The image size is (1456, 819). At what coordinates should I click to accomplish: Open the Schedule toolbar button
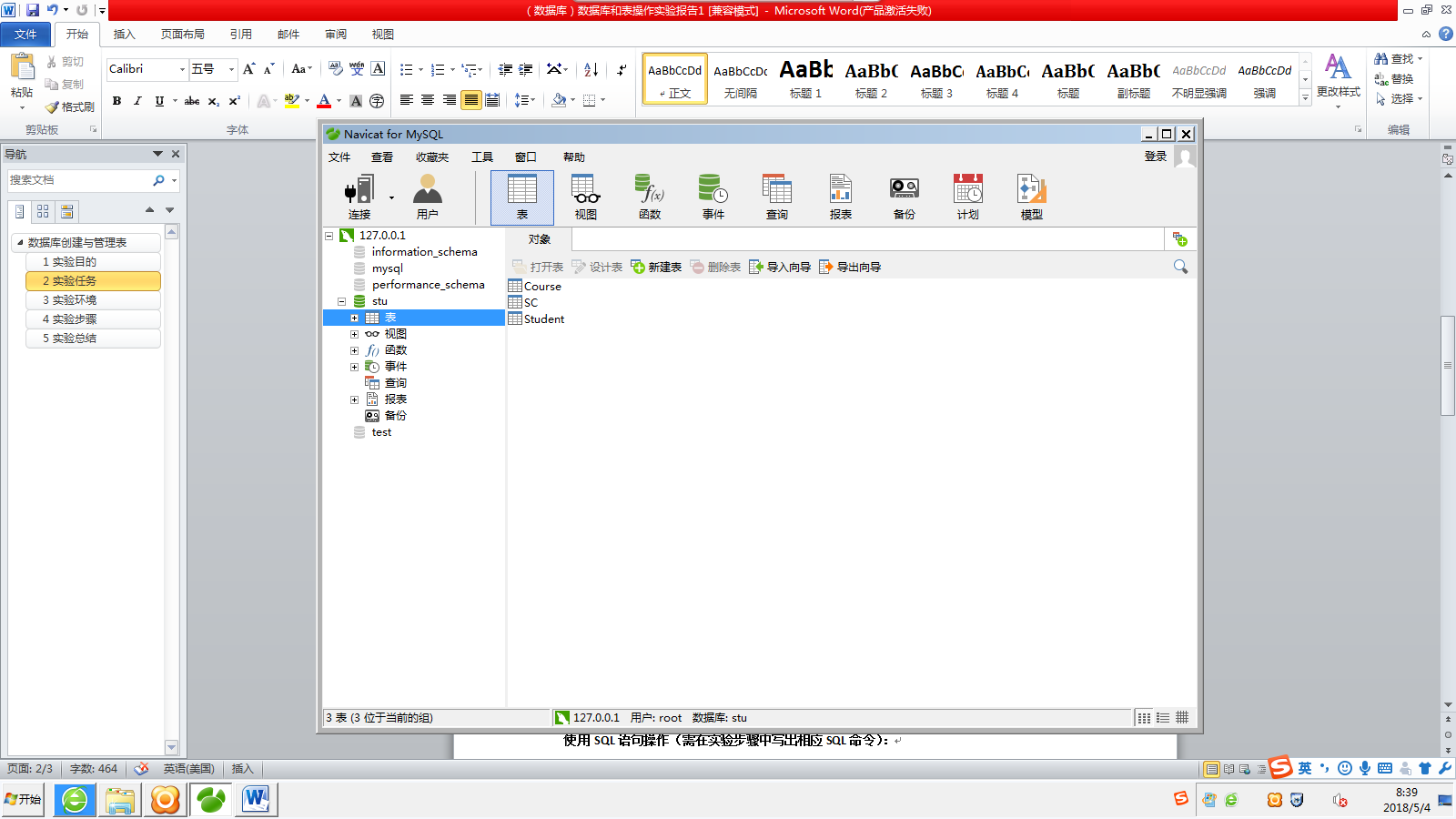coord(968,197)
